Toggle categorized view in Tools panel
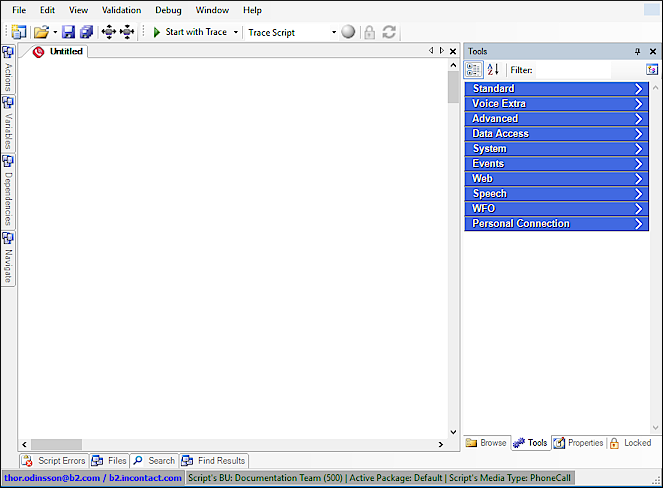663x488 pixels. click(x=474, y=70)
